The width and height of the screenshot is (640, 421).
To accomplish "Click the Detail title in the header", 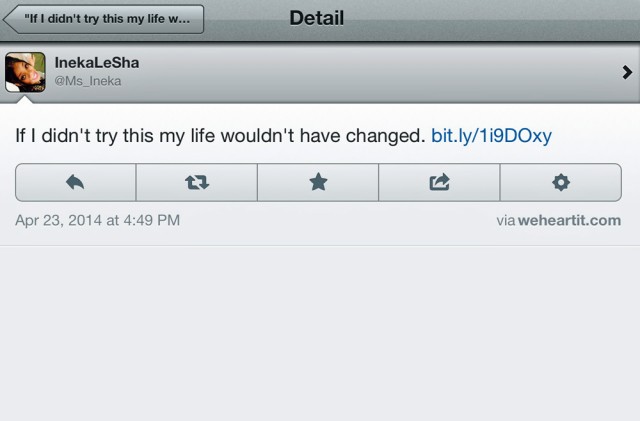I will tap(317, 18).
